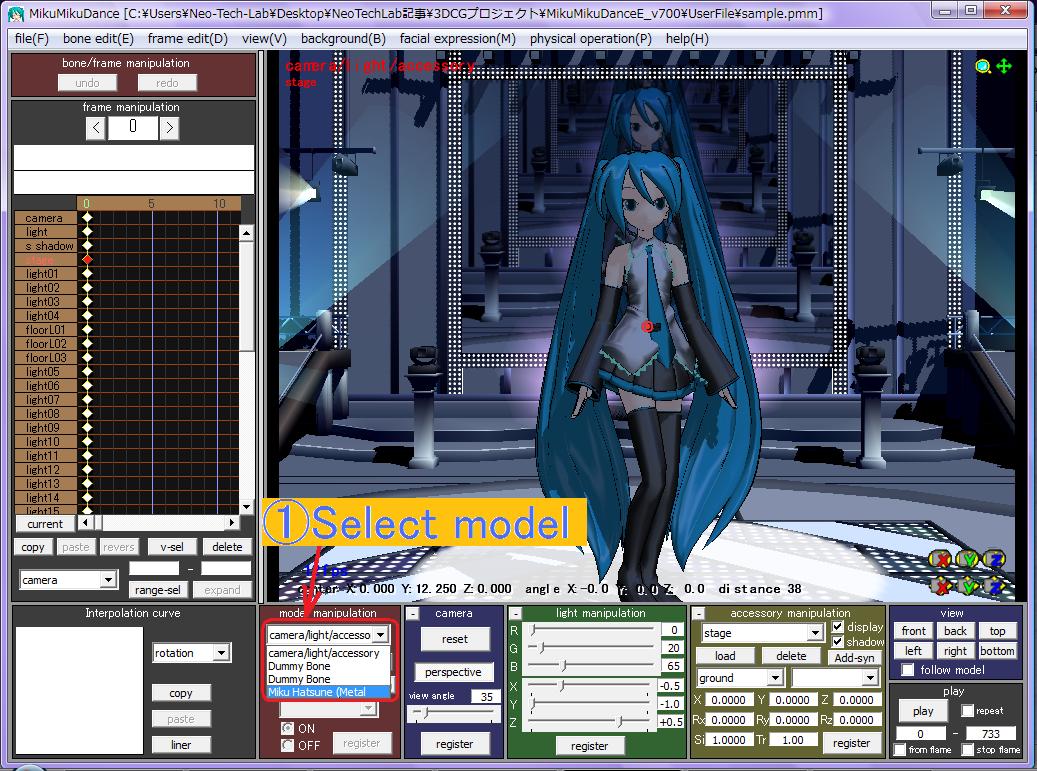Click the v-sel button
Viewport: 1037px width, 771px height.
click(x=171, y=547)
